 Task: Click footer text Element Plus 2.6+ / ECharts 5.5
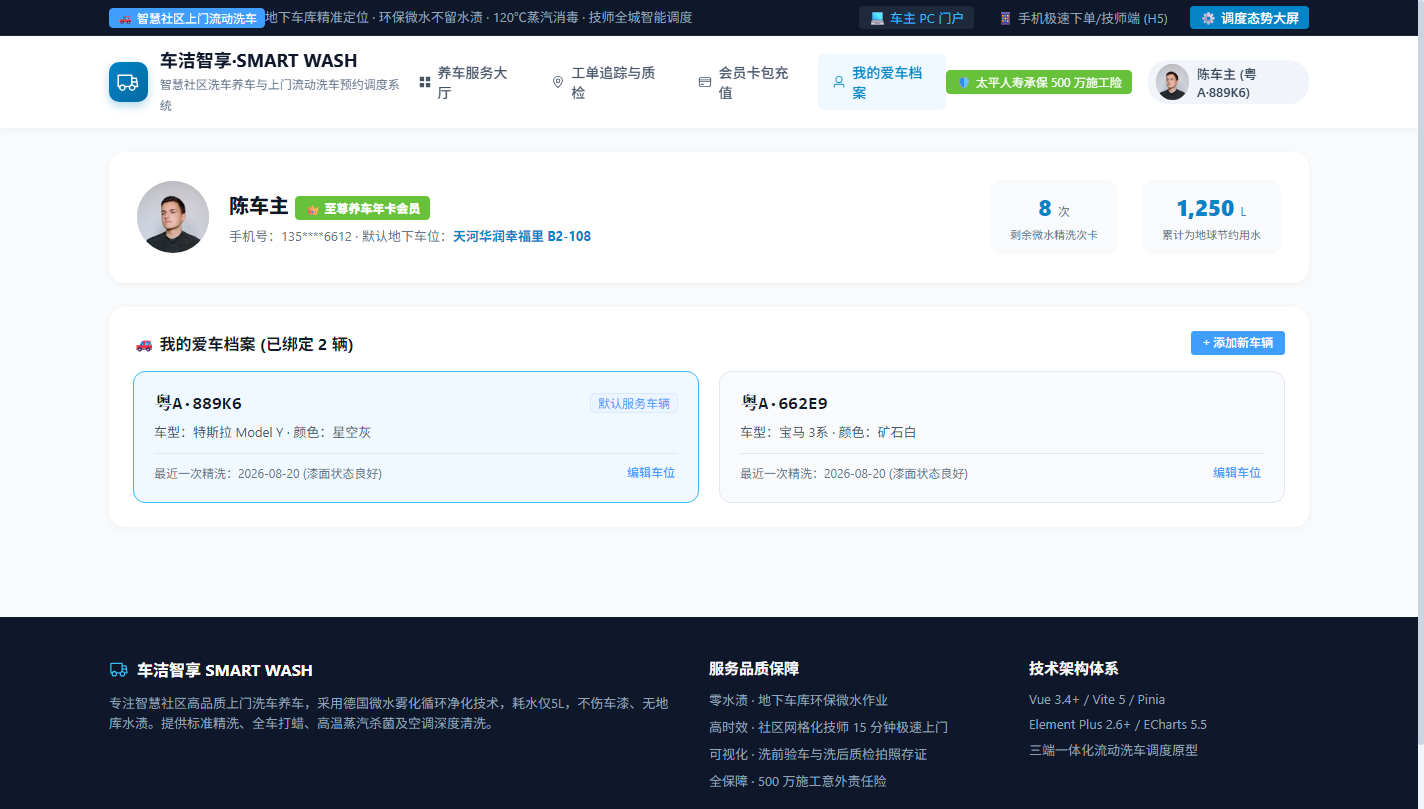point(1118,725)
